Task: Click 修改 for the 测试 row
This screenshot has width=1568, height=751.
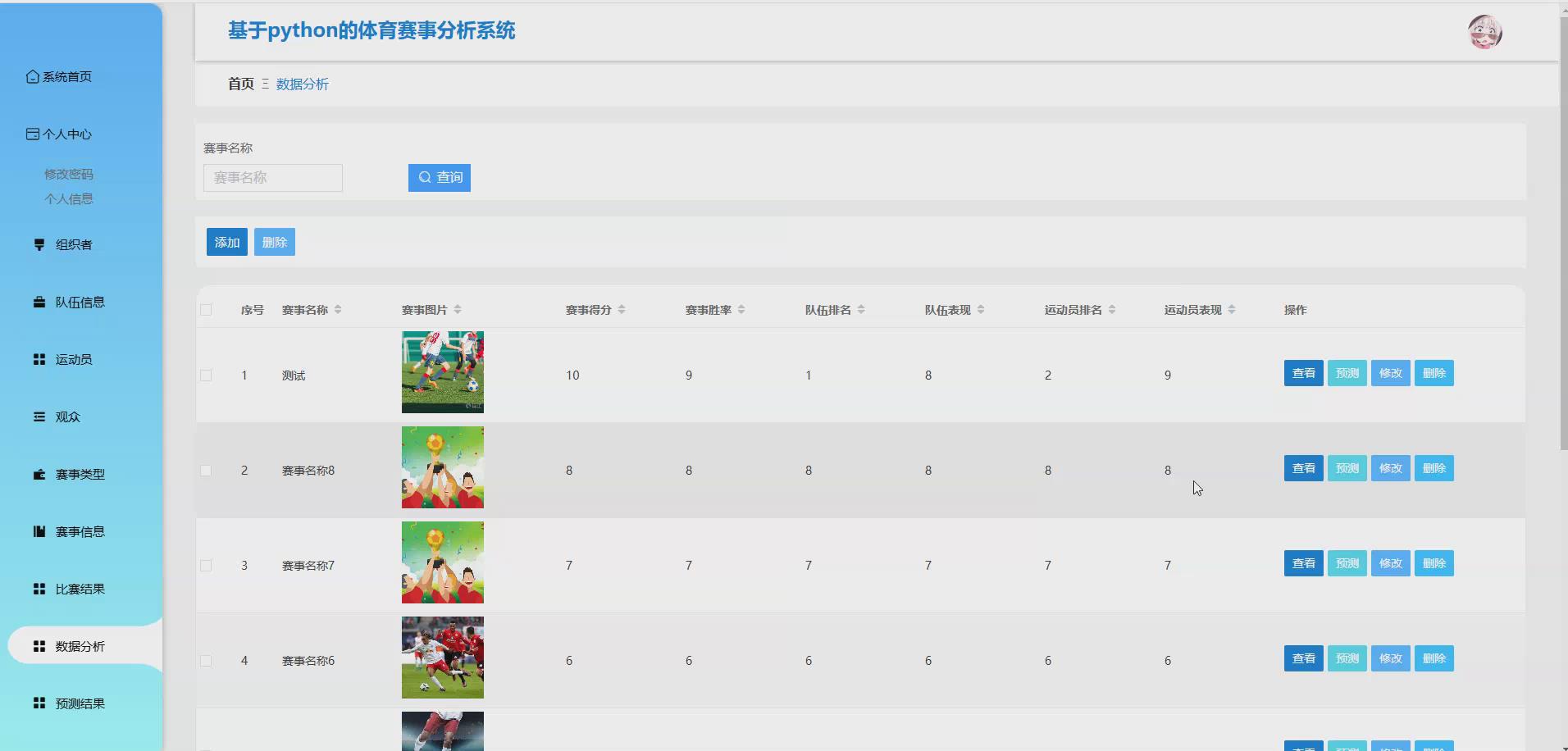Action: (x=1391, y=373)
